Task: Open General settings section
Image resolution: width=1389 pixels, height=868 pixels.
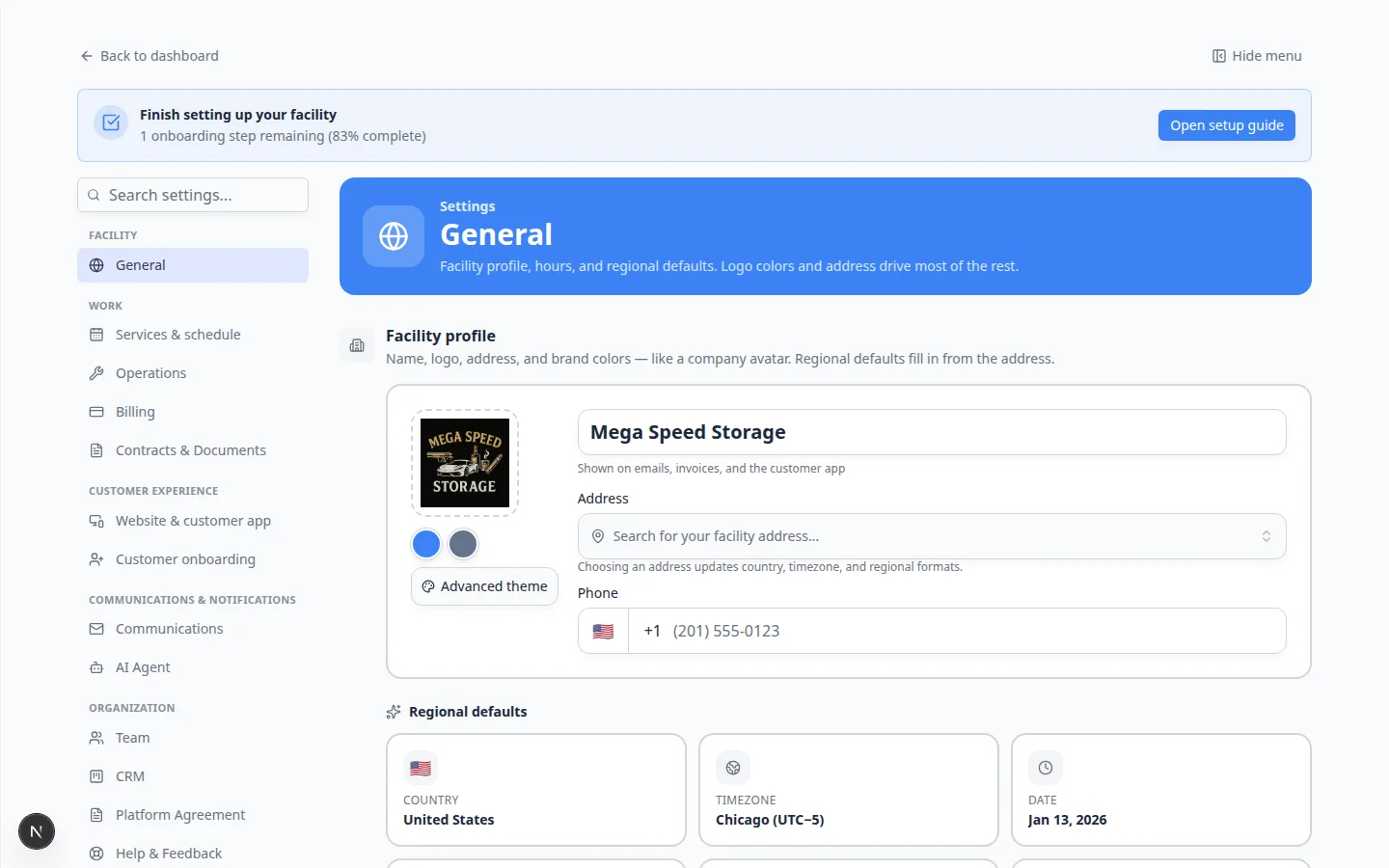Action: click(193, 265)
